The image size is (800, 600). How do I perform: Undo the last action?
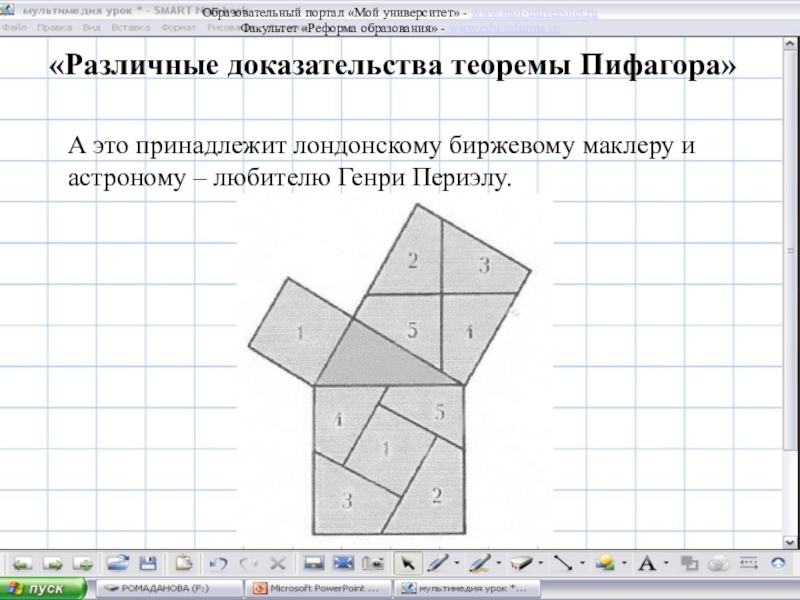click(x=219, y=564)
